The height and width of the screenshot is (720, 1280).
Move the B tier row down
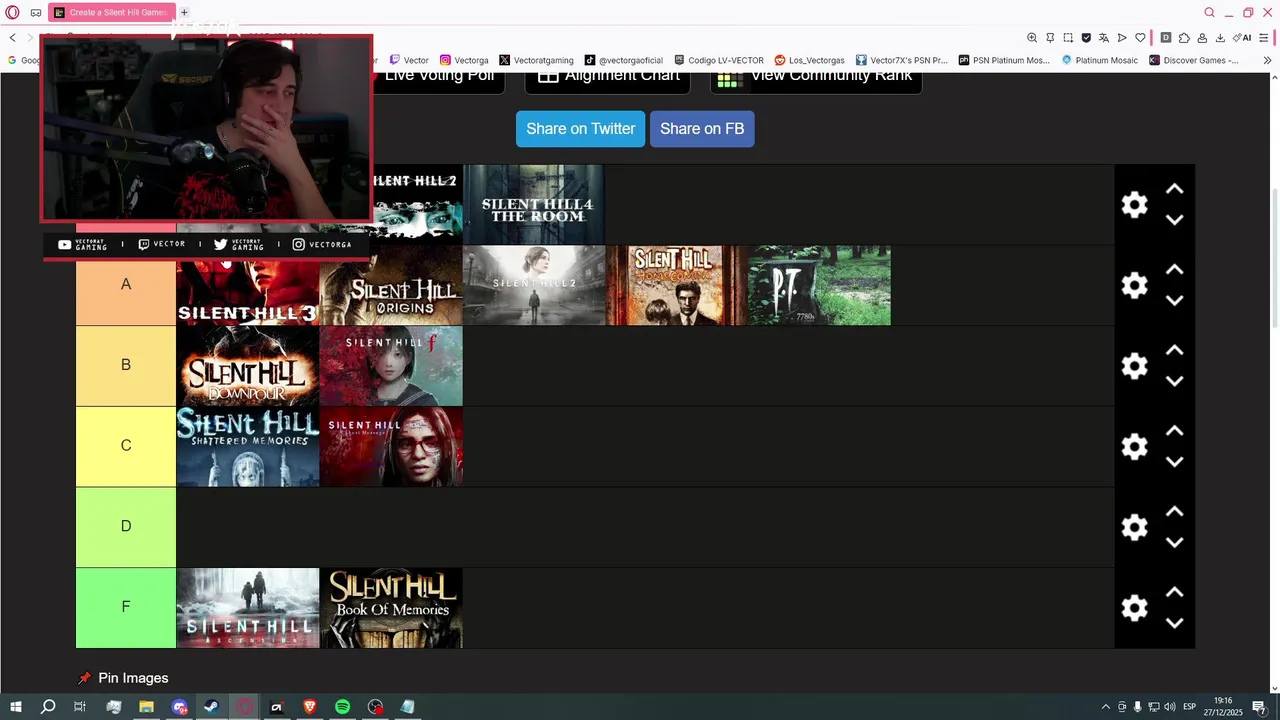click(x=1175, y=381)
